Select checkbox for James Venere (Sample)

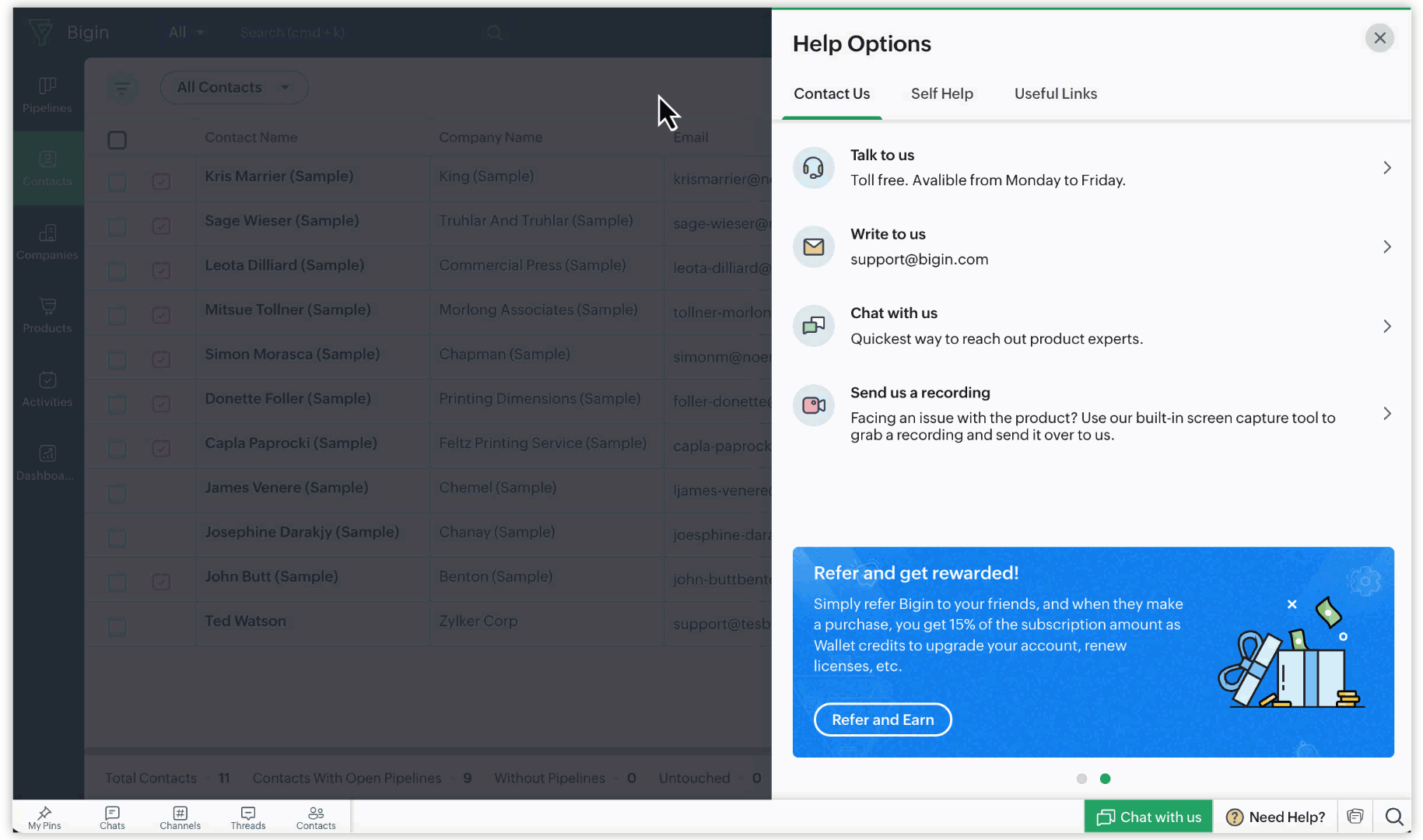coord(117,493)
